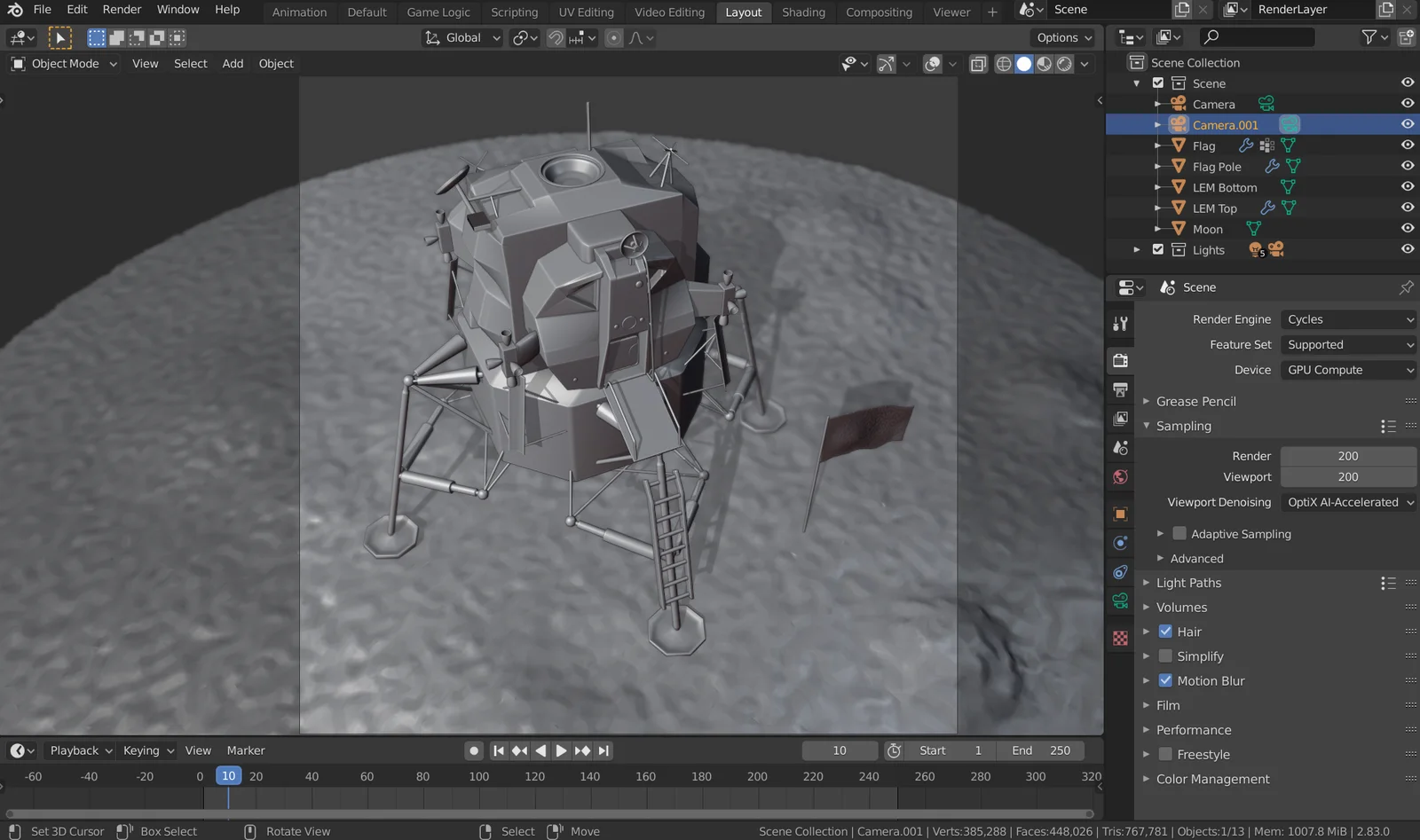Expand the Lights collection
The width and height of the screenshot is (1420, 840).
pos(1137,249)
